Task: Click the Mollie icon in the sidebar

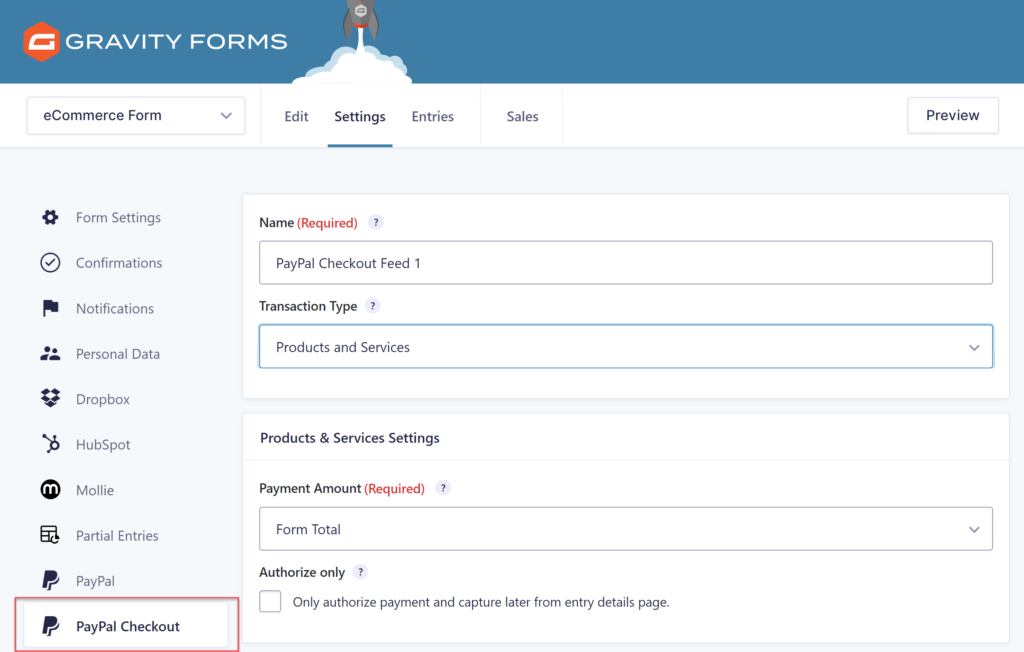Action: pos(48,489)
